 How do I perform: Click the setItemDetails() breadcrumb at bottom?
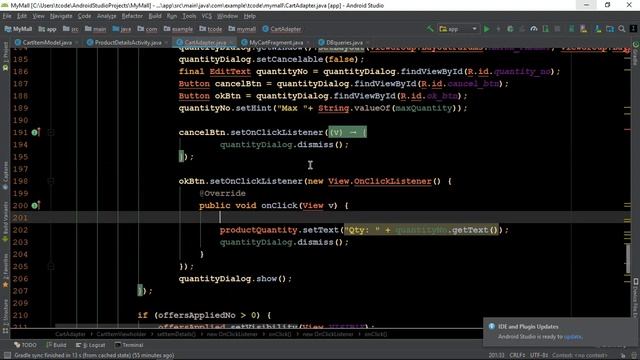tap(176, 334)
